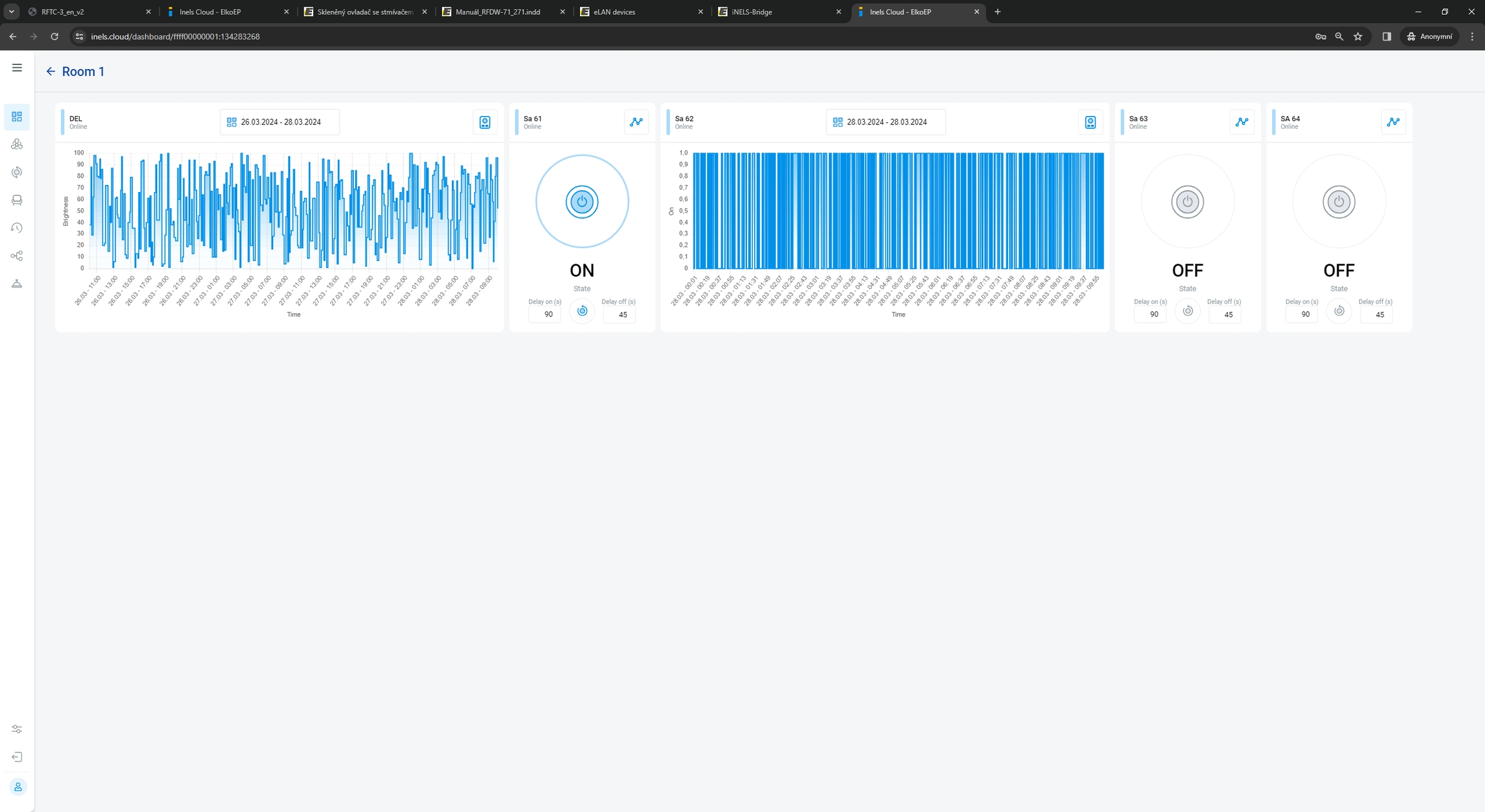
Task: Open the hamburger menu in sidebar
Action: 17,68
